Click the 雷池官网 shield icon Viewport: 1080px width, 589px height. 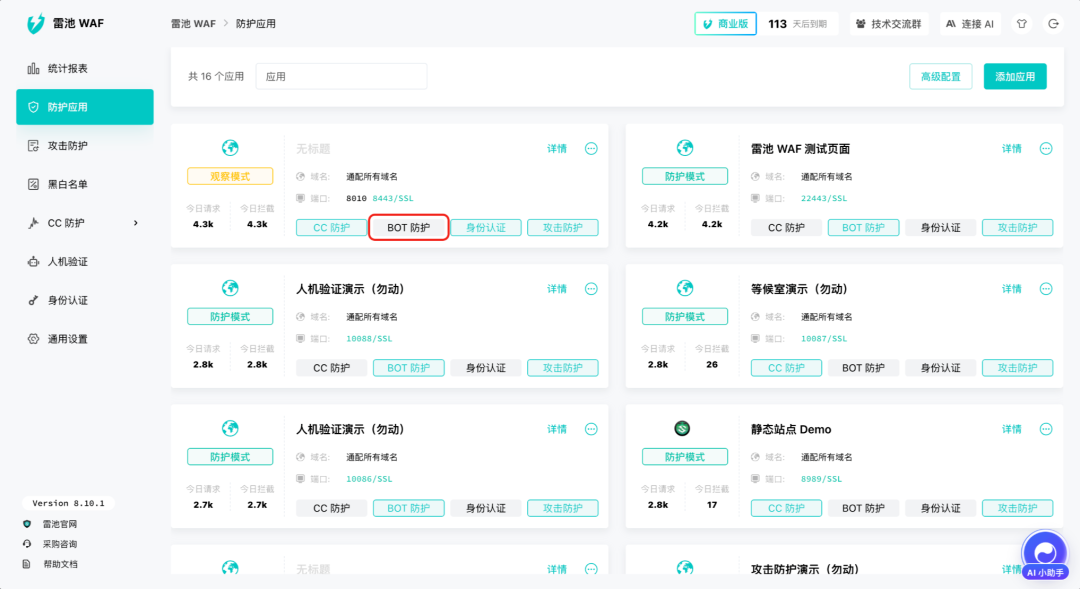[27, 524]
